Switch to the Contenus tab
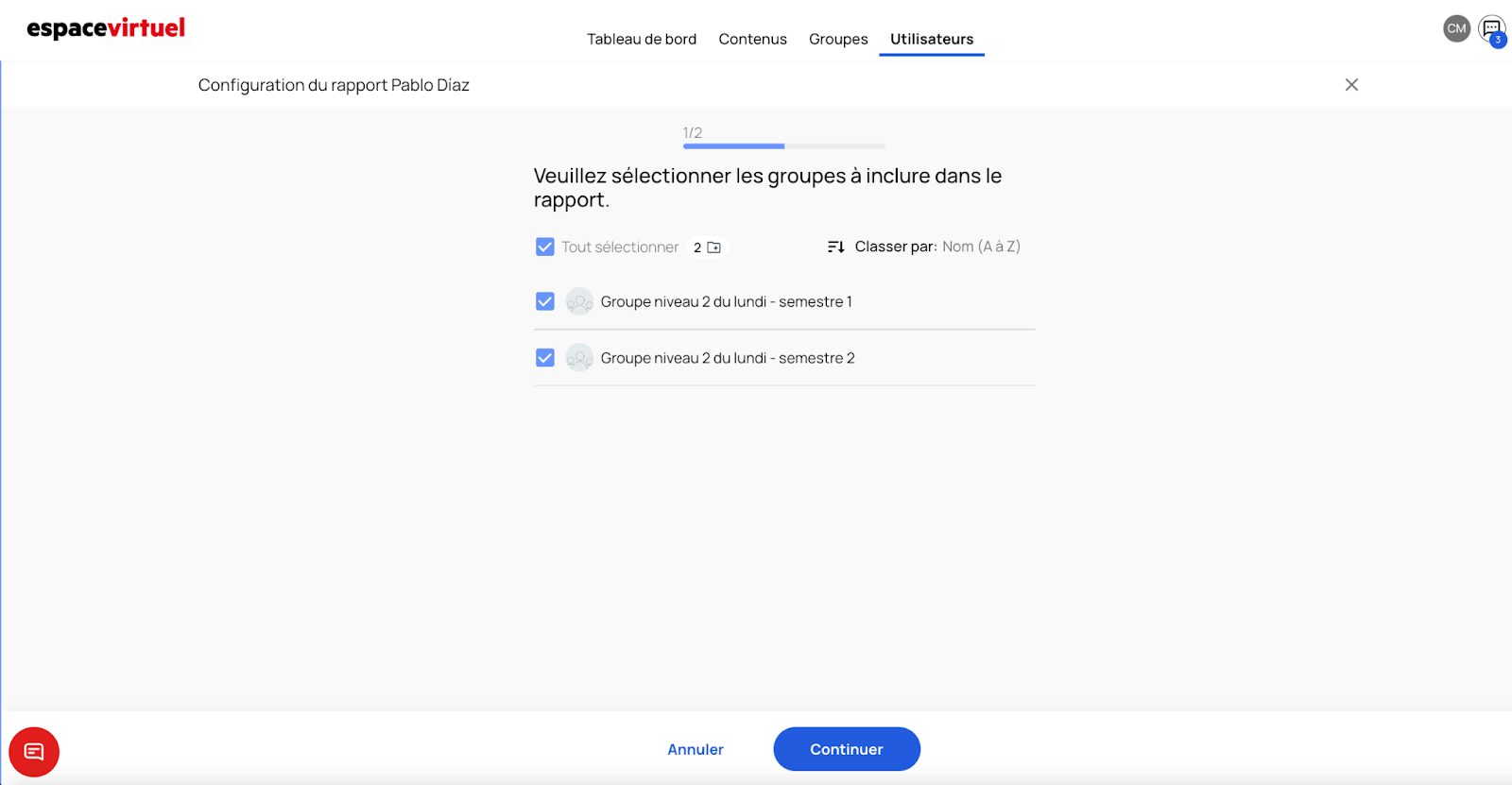The image size is (1512, 785). [x=752, y=39]
